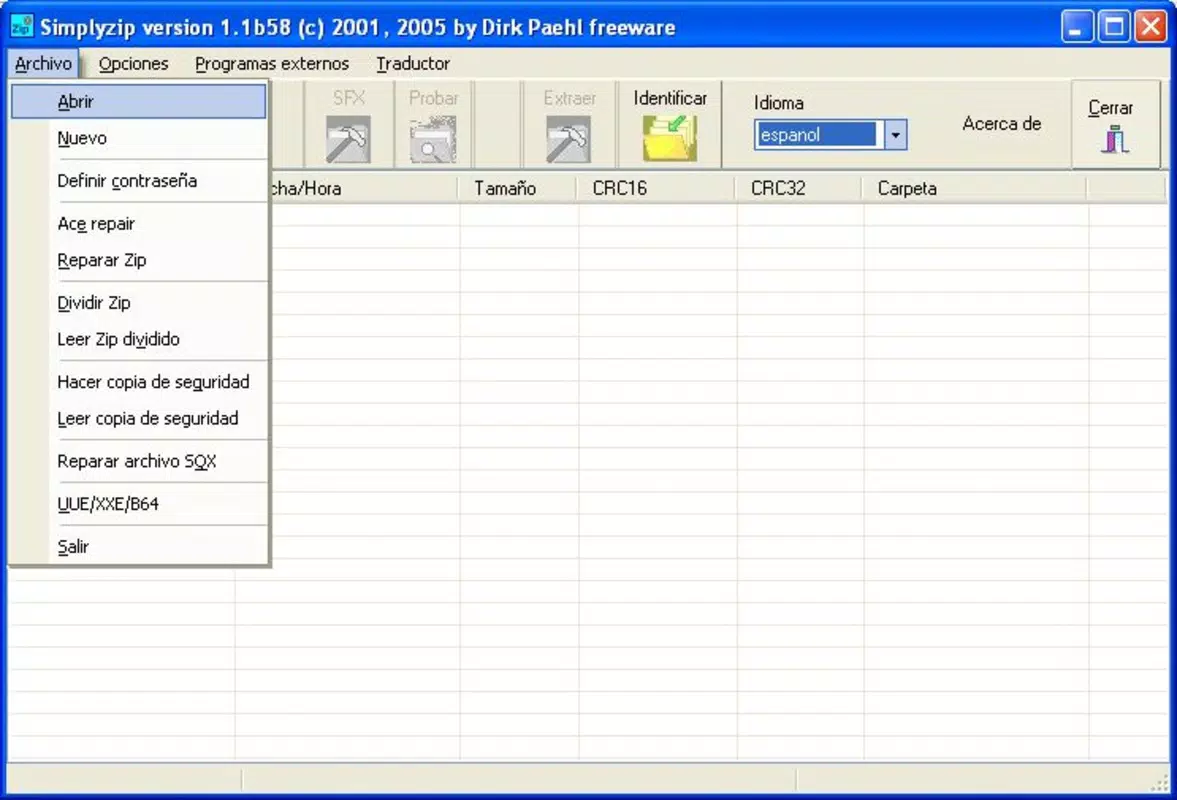Choose Nuevo from the menu

pyautogui.click(x=139, y=138)
